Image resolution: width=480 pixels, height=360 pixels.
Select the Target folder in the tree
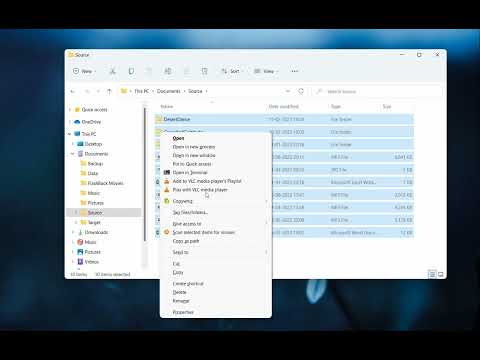94,222
